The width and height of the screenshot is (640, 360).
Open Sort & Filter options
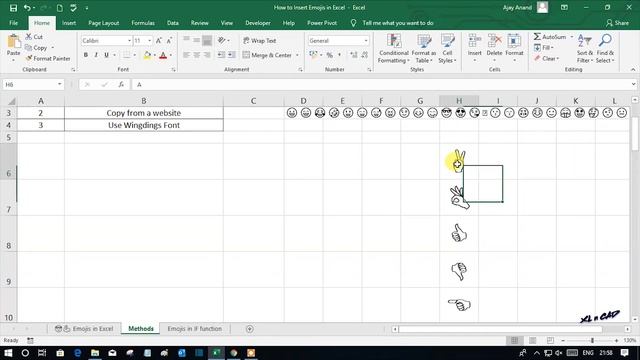point(584,49)
